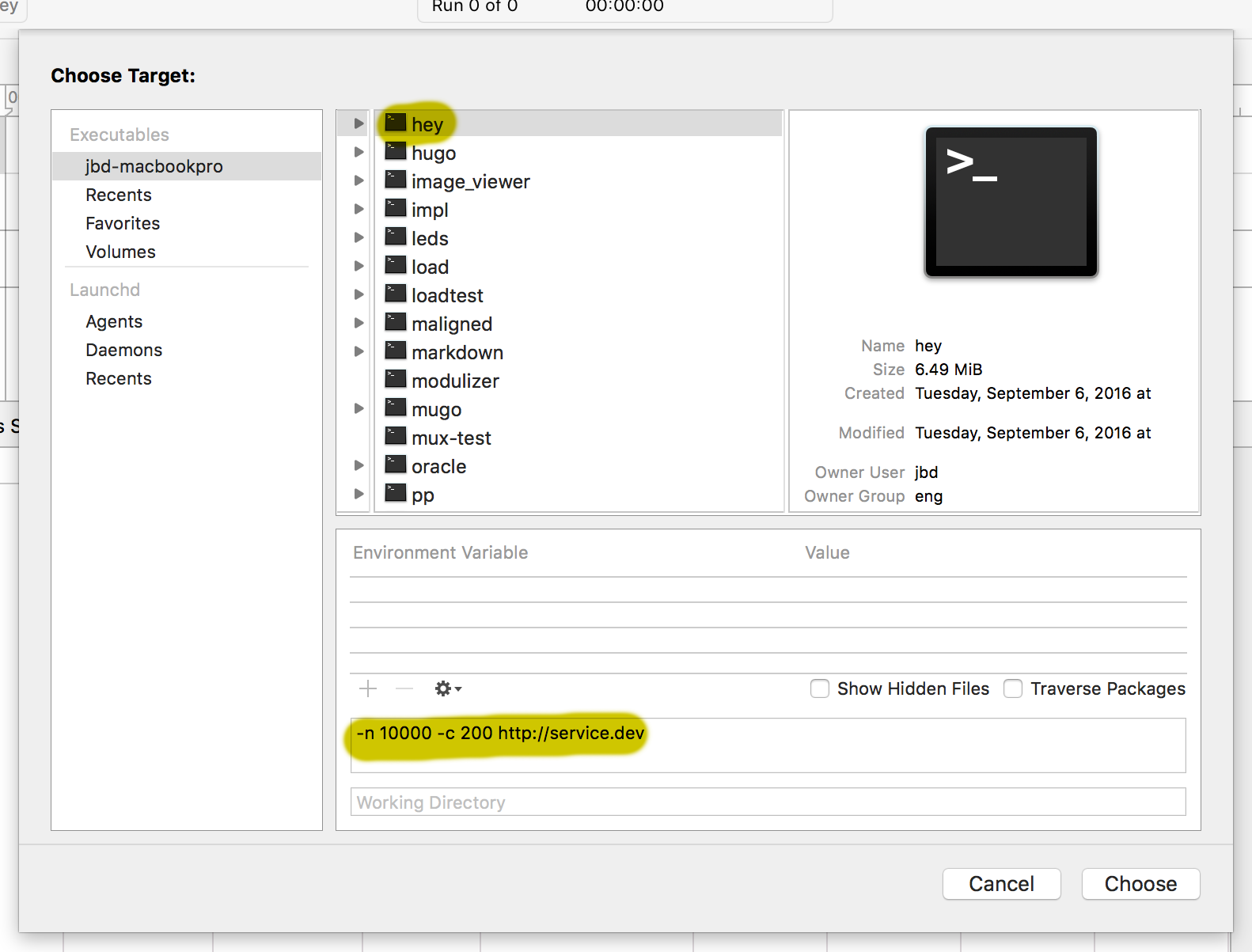This screenshot has height=952, width=1252.
Task: Click the hugo executable icon
Action: (396, 151)
